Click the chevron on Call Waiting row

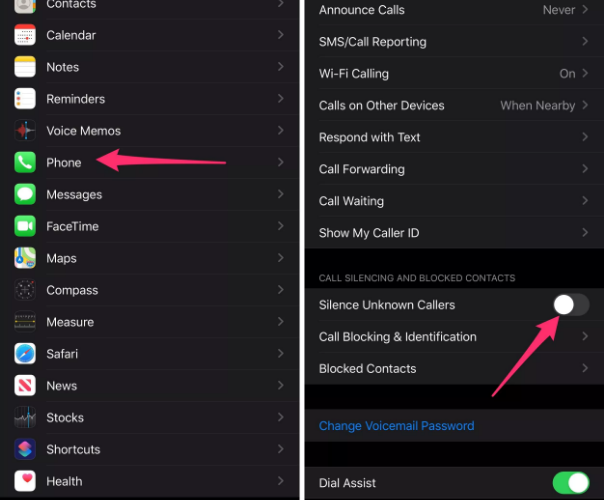pyautogui.click(x=585, y=200)
